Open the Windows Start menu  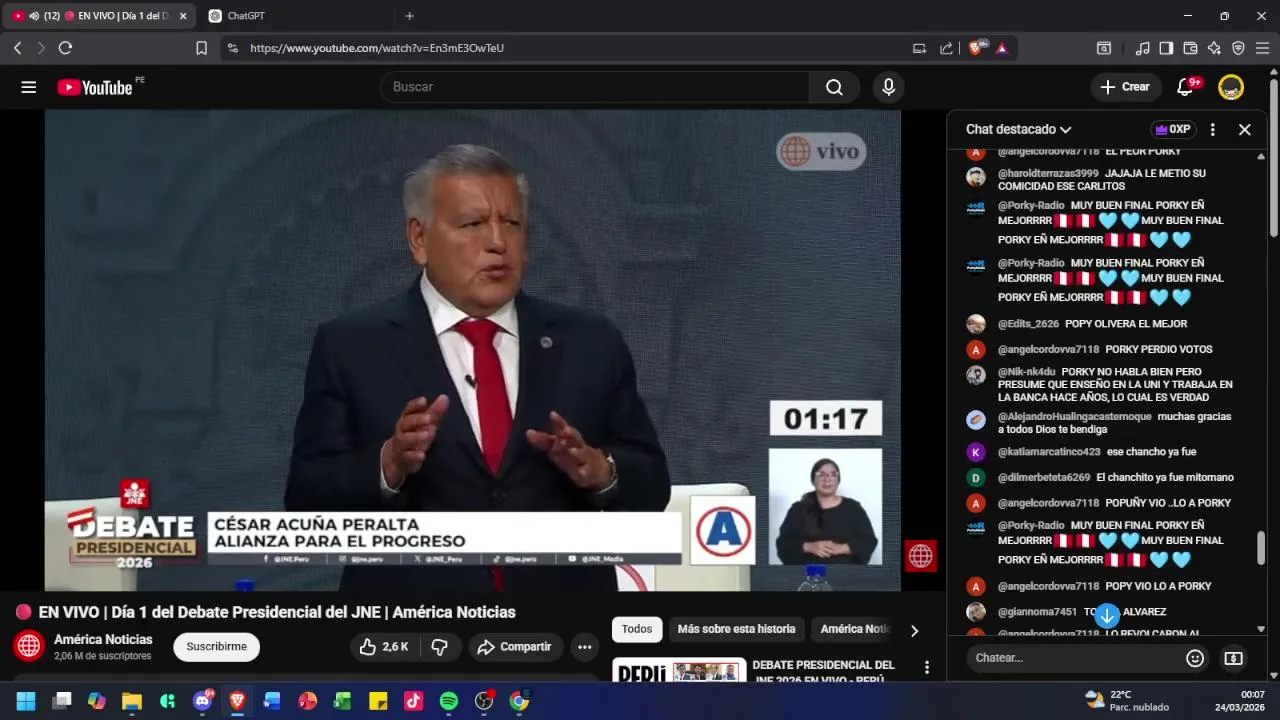point(25,701)
